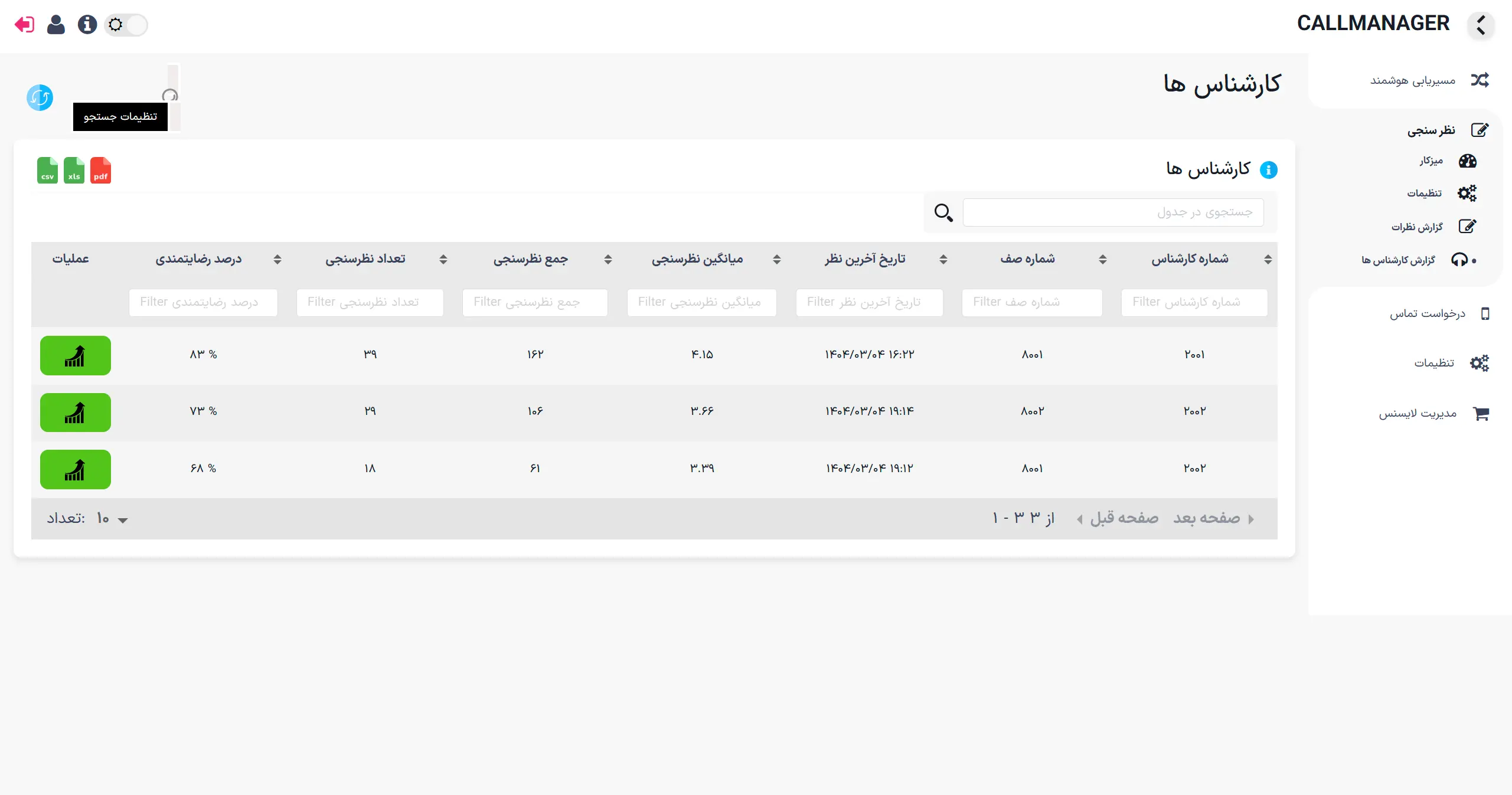Viewport: 1512px width, 795px height.
Task: Export table as PDF
Action: coord(101,171)
